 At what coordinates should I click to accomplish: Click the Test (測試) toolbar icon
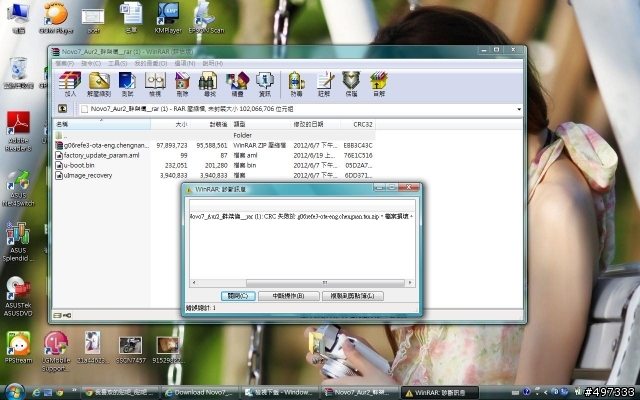[127, 84]
